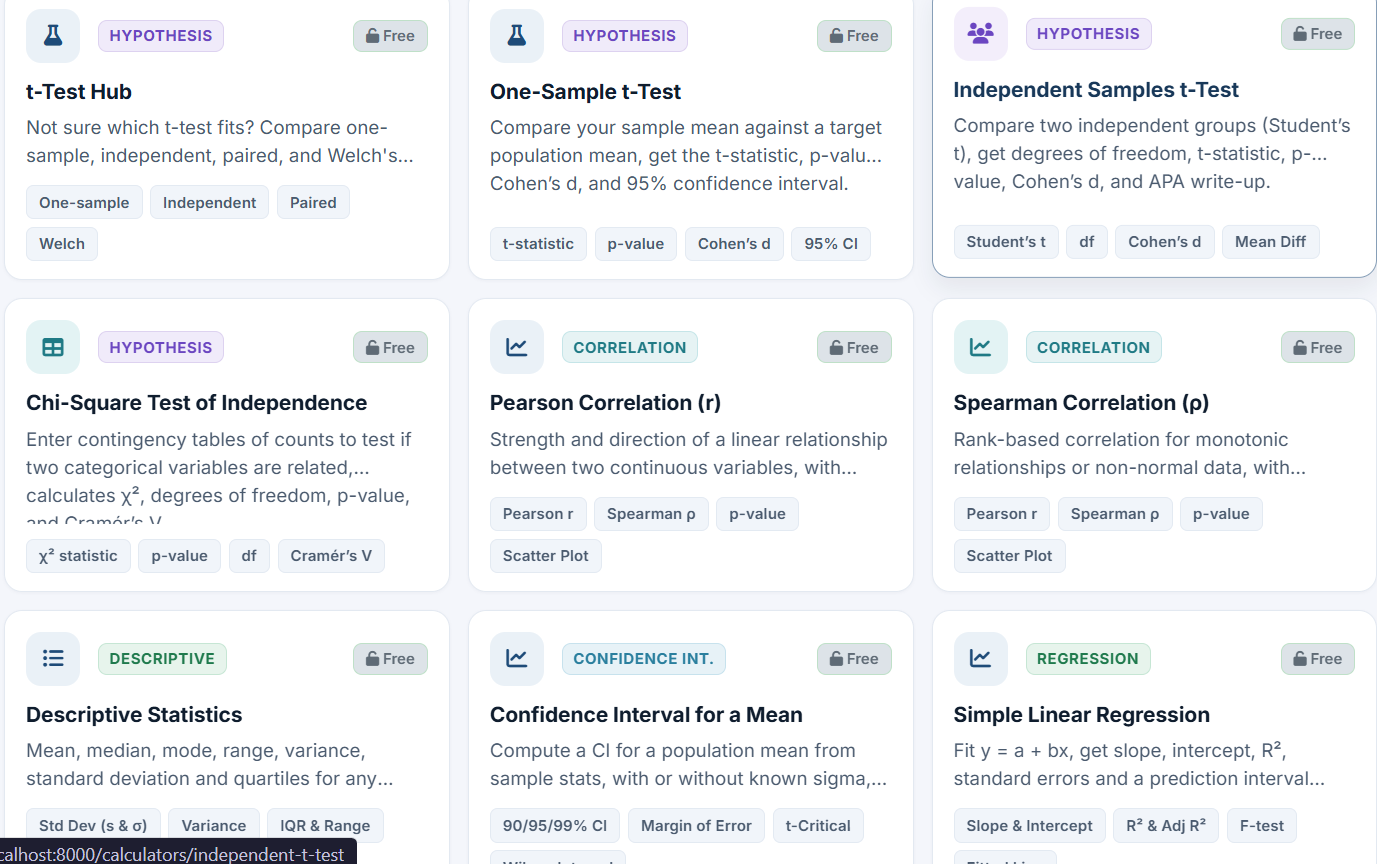This screenshot has height=864, width=1377.
Task: Click the HYPOTHESIS badge on the t-Test Hub card
Action: coord(161,36)
